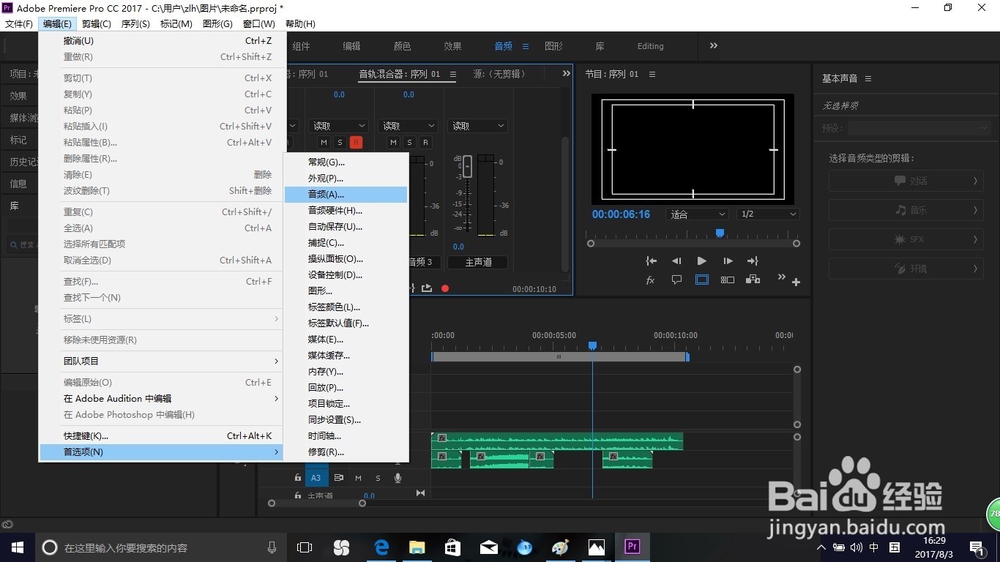This screenshot has height=562, width=1000.
Task: Toggle the safe margins icon
Action: tap(702, 279)
